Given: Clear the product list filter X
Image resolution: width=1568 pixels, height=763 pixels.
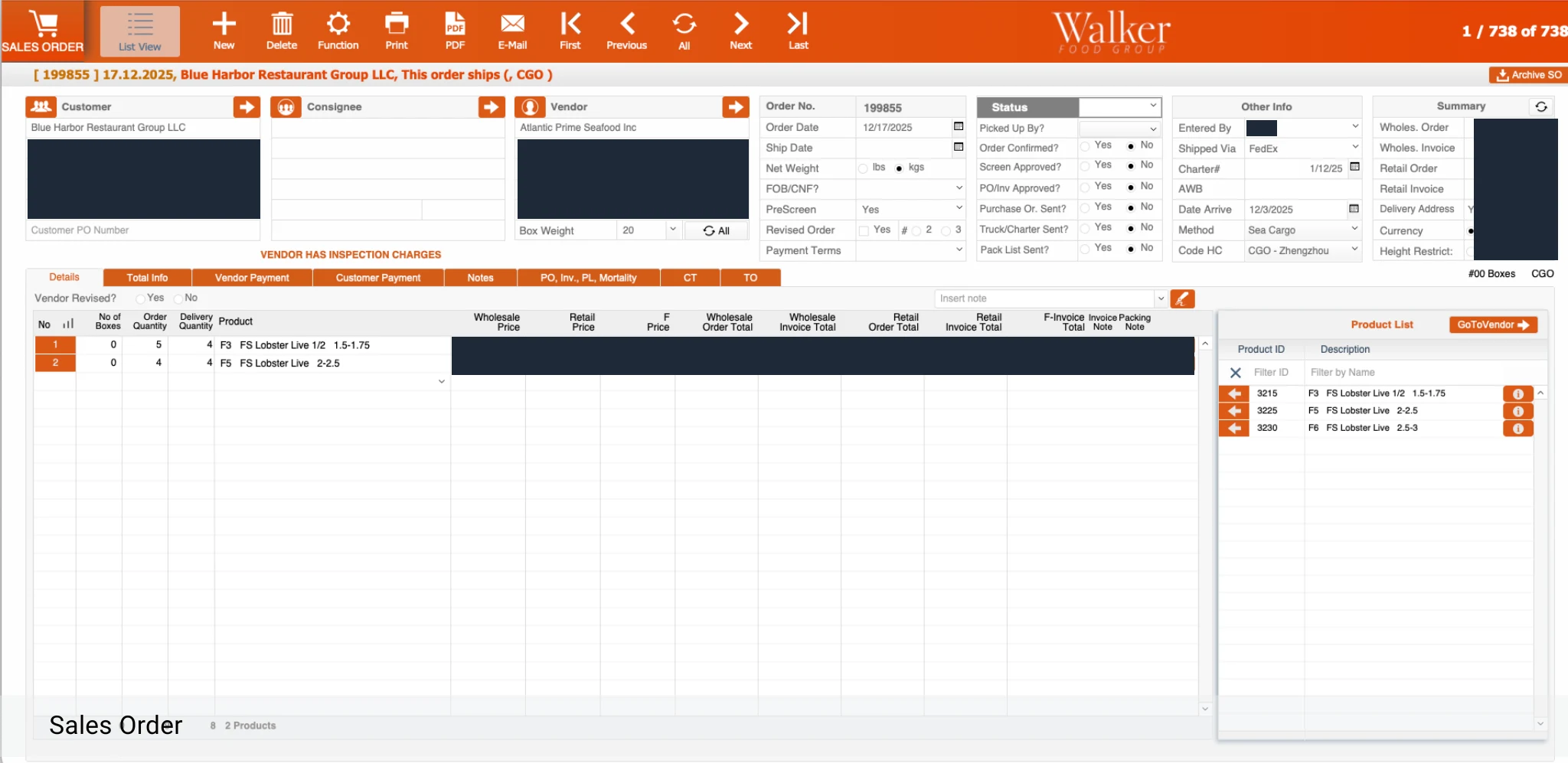Looking at the screenshot, I should [x=1235, y=373].
